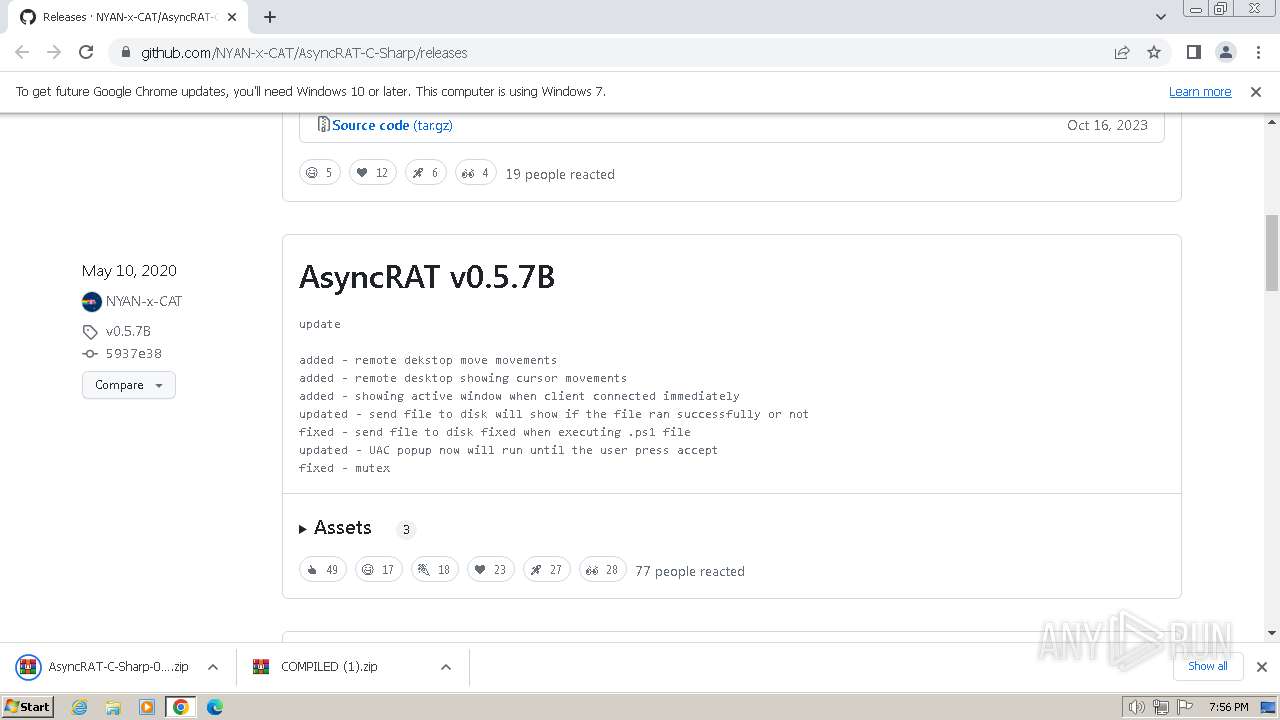The image size is (1280, 720).
Task: Click the page vertical scrollbar thumb
Action: [1272, 252]
